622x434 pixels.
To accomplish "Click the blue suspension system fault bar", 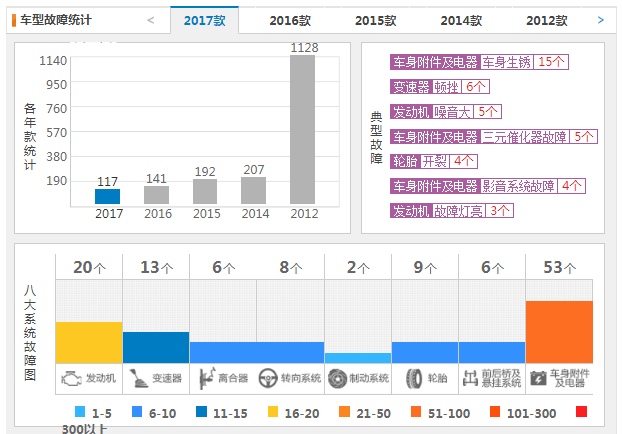I will coord(492,353).
